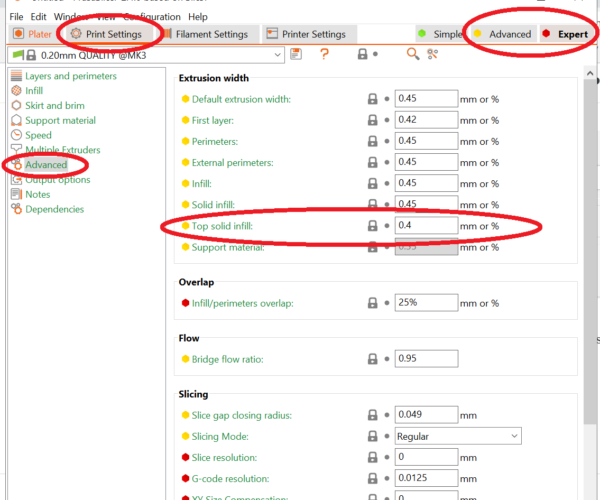Screen dimensions: 600x500
Task: Click the G-code resolution label
Action: [230, 479]
